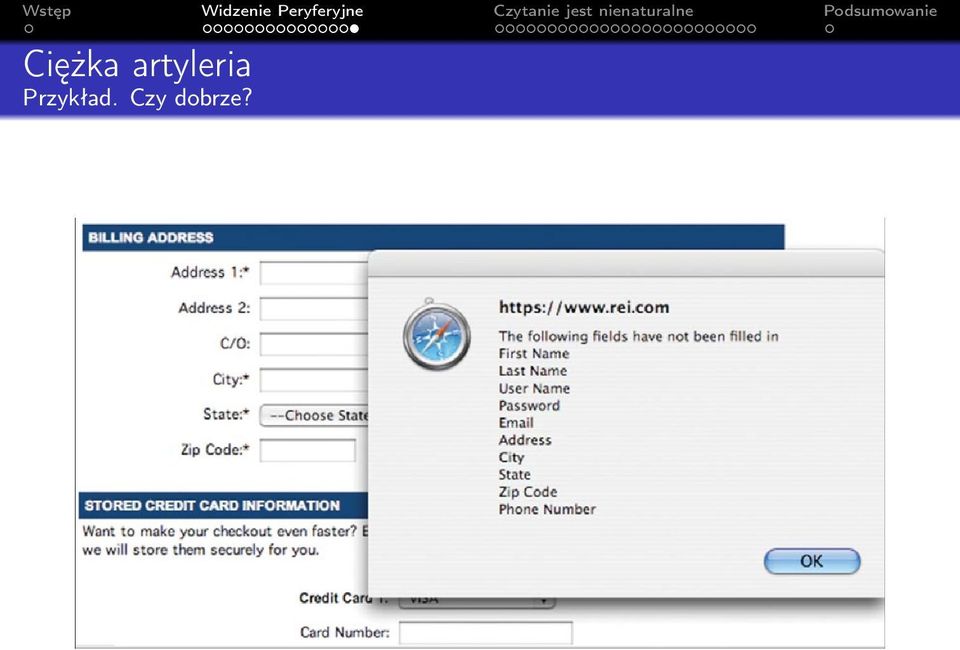The height and width of the screenshot is (650, 960).
Task: Click 'Password' in the alert list
Action: [x=529, y=406]
